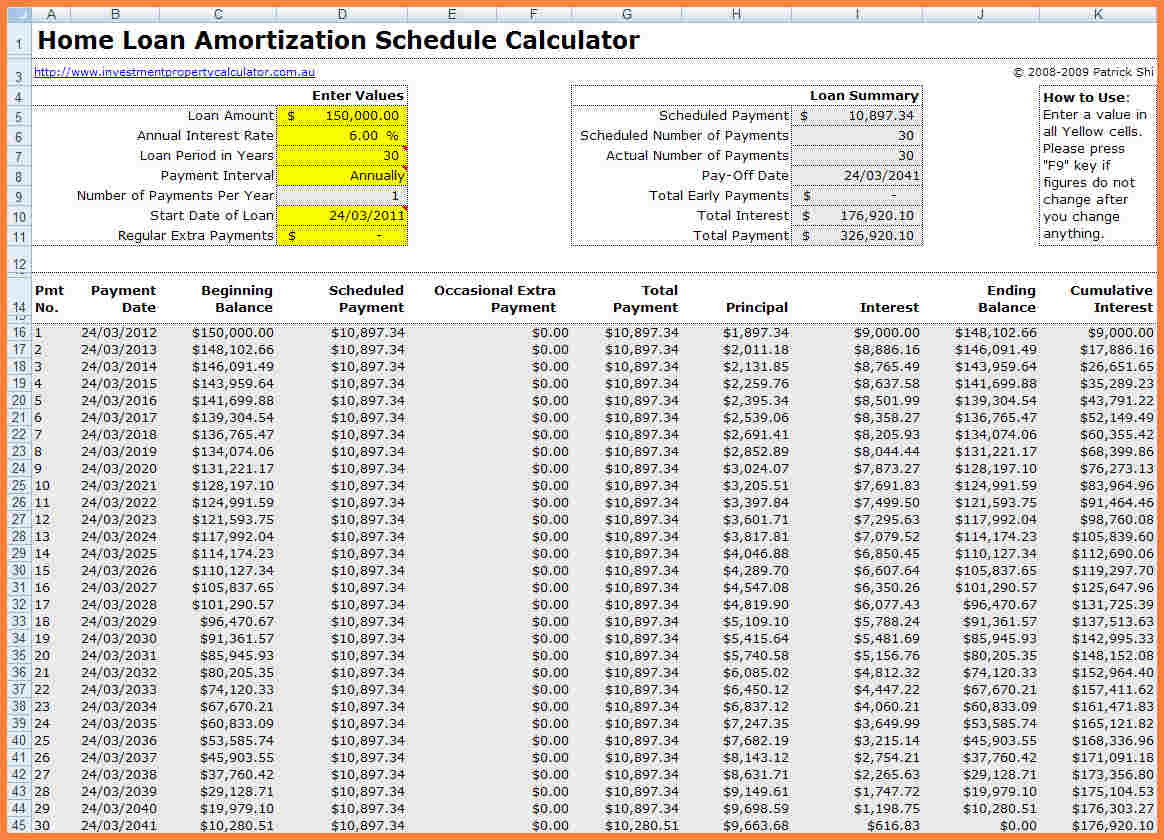Select ending balance $101,290.57 in payment 16
Viewport: 1164px width, 840px height.
pos(996,588)
